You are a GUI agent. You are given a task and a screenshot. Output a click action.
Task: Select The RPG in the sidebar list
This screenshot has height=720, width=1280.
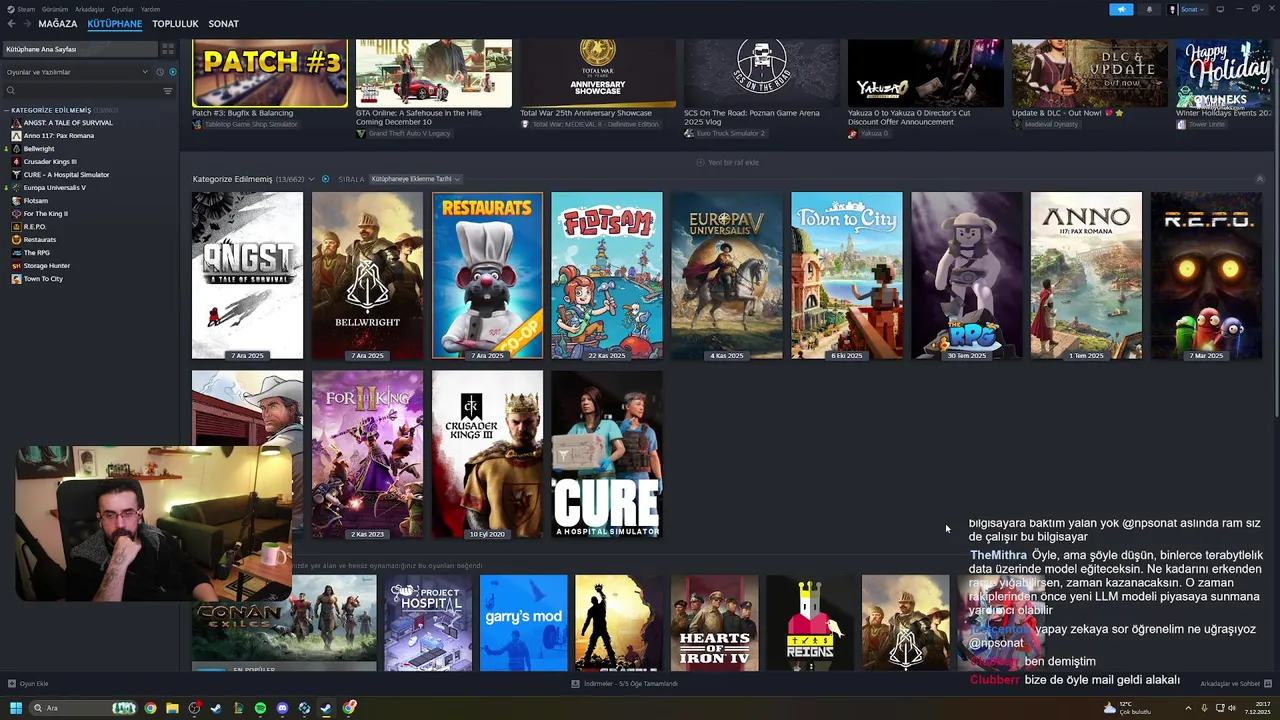[x=36, y=253]
